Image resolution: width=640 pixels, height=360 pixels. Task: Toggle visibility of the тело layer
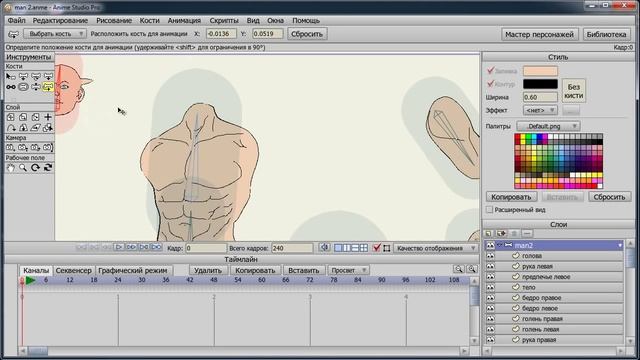pos(490,287)
